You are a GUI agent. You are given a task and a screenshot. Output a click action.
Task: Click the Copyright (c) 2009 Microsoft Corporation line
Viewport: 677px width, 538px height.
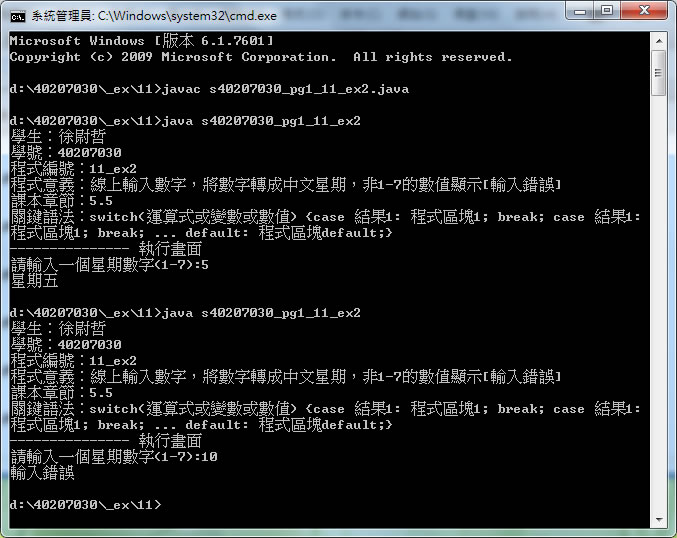pyautogui.click(x=261, y=57)
